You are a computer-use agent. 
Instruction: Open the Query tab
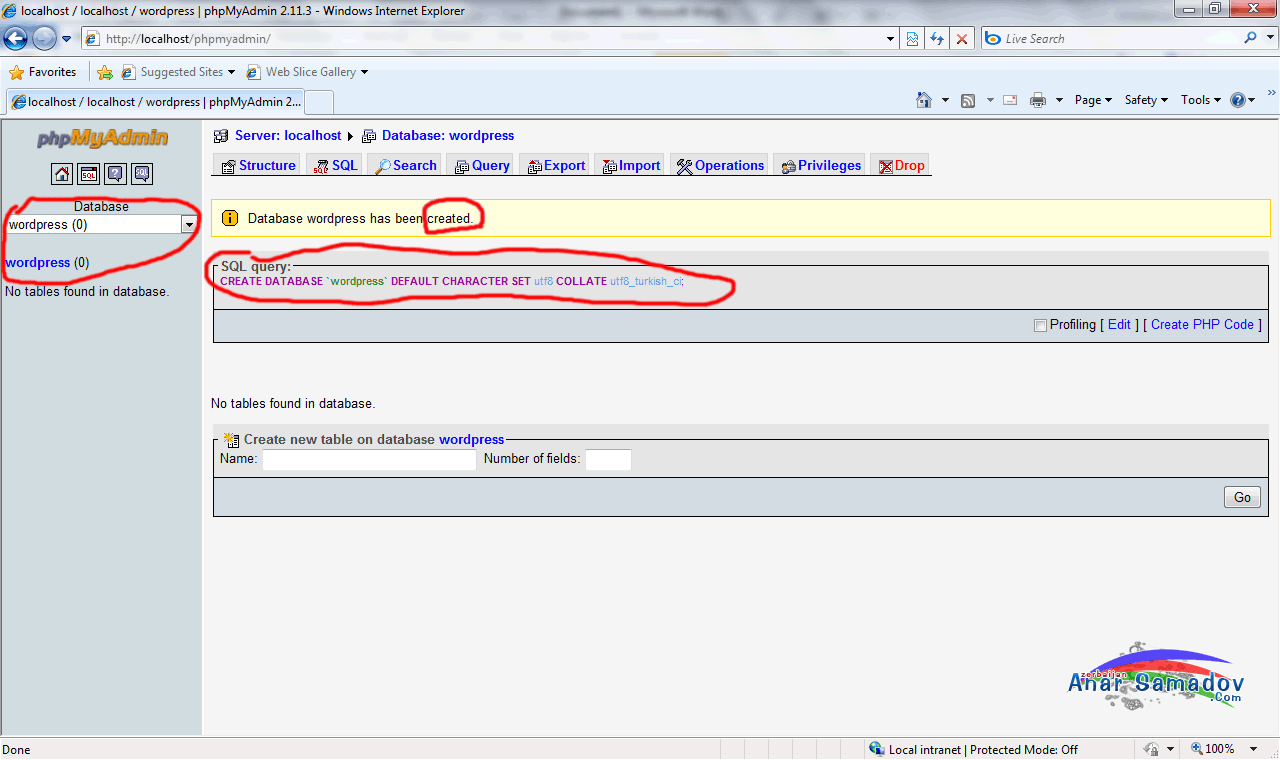(482, 165)
